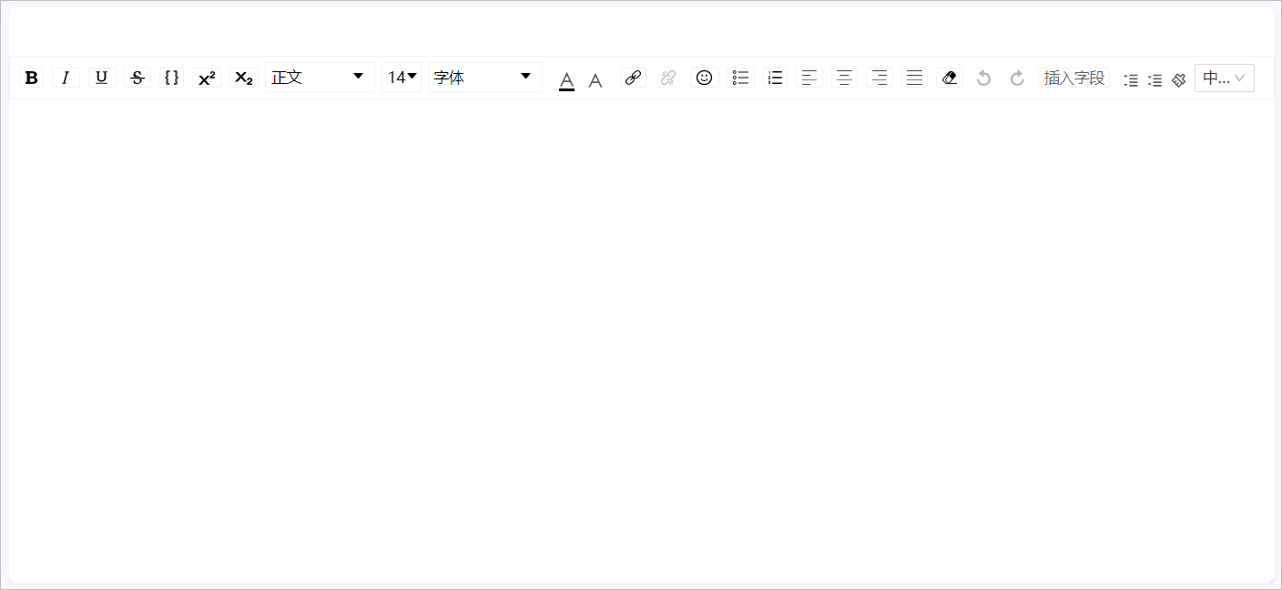Insert a numbered ordered list
This screenshot has height=590, width=1282.
[x=775, y=78]
